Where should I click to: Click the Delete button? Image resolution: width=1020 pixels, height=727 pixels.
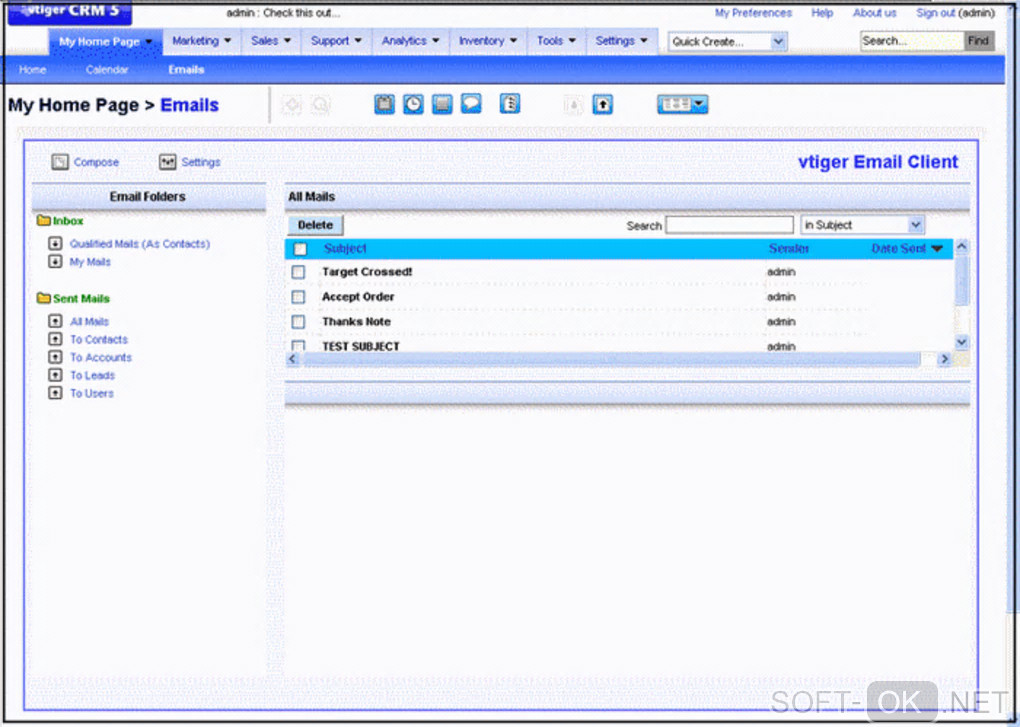click(315, 225)
